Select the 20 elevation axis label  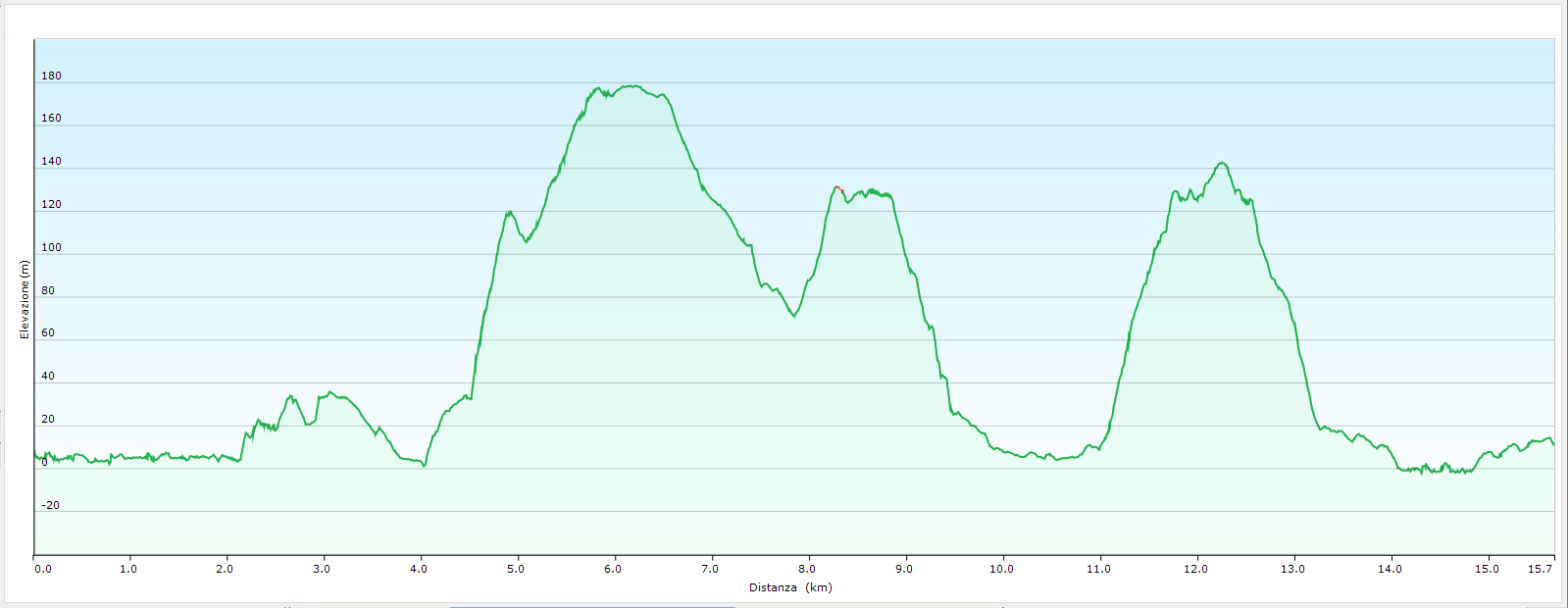(48, 419)
